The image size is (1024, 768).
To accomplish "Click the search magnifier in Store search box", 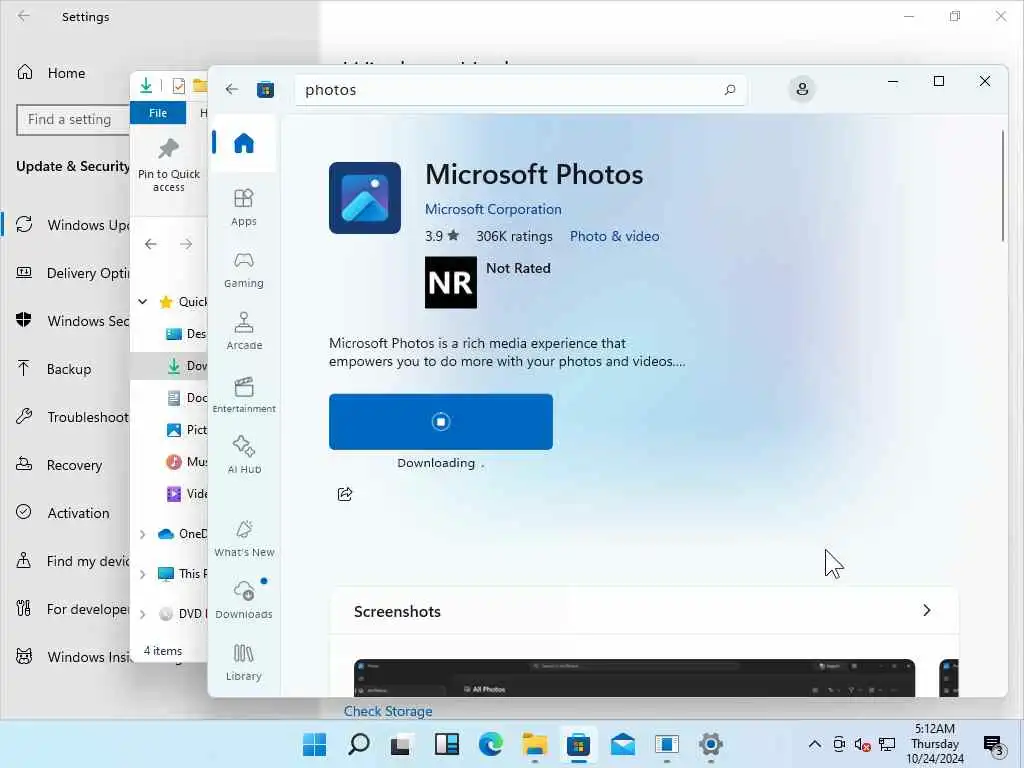I will coord(729,89).
